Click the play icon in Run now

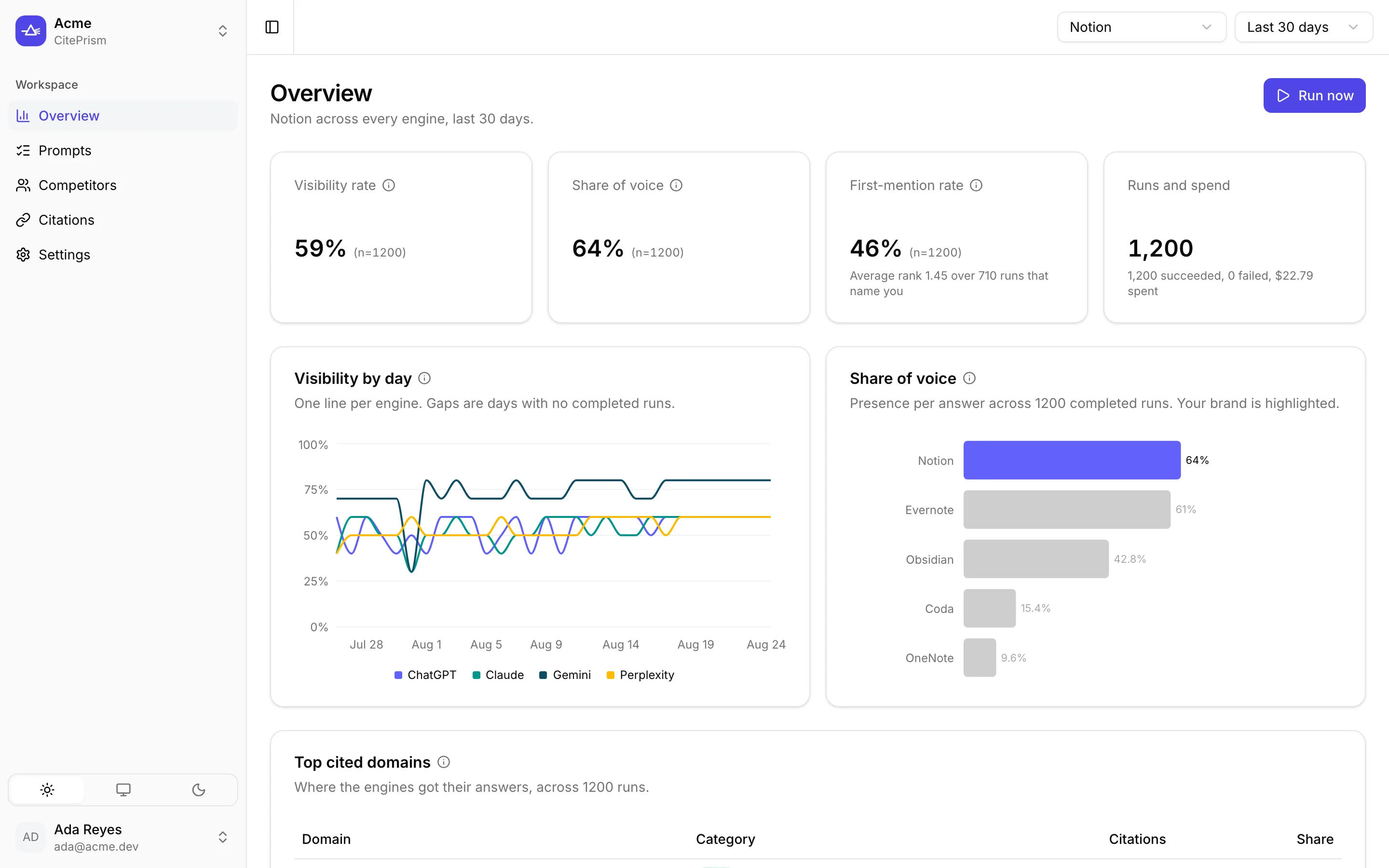pyautogui.click(x=1283, y=95)
